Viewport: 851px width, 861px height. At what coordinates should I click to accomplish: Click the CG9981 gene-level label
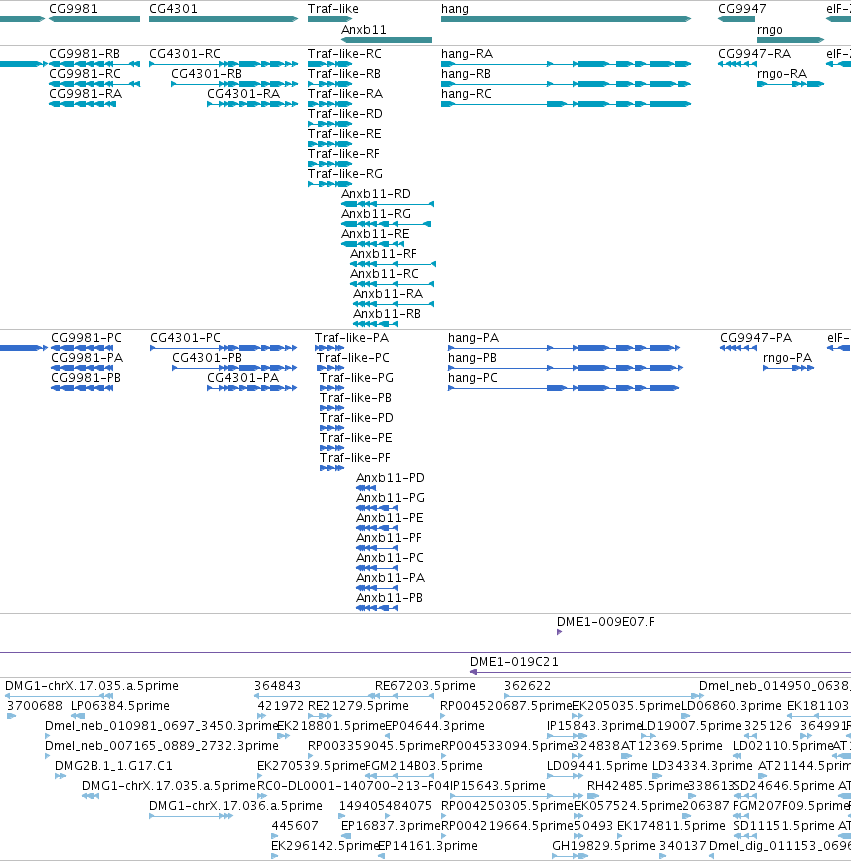click(x=73, y=9)
